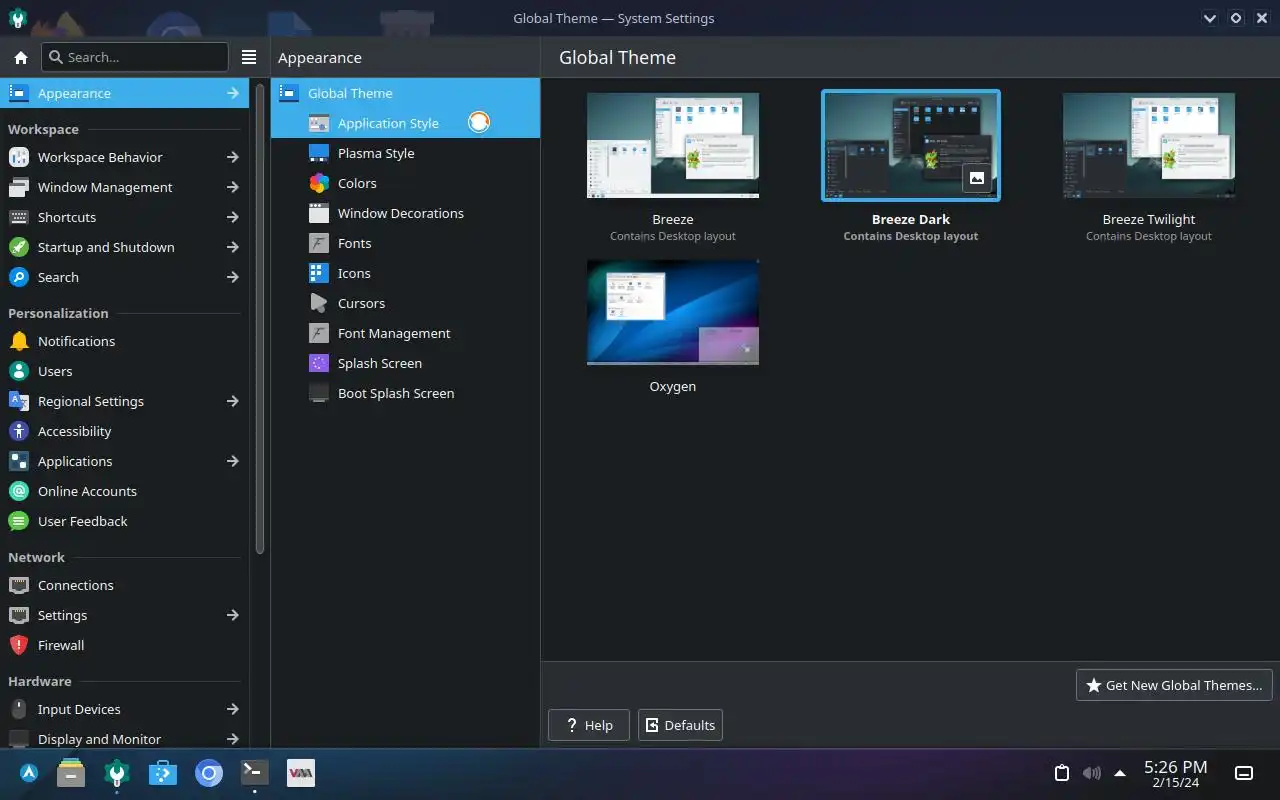Open the User Feedback icon
The image size is (1280, 800).
tap(19, 521)
